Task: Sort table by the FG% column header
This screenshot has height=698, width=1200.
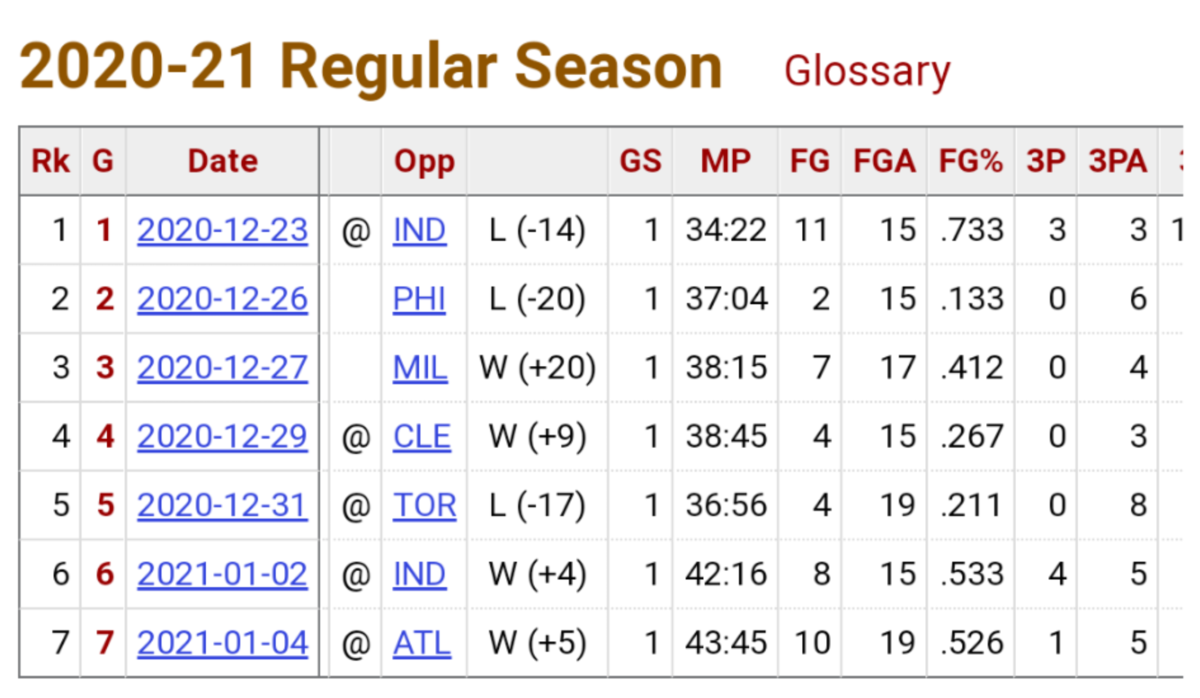Action: [x=971, y=161]
